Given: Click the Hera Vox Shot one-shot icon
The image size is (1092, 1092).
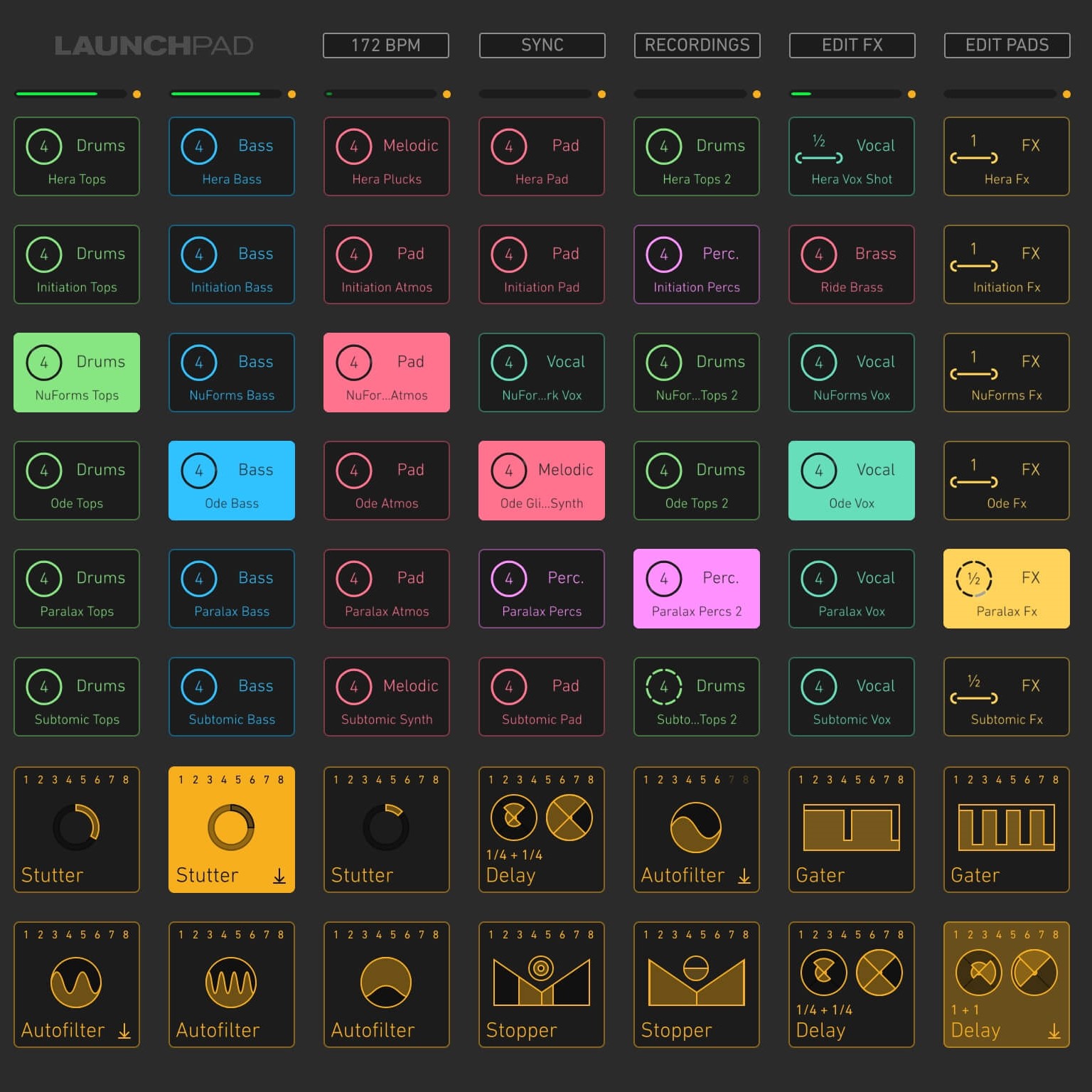Looking at the screenshot, I should [819, 158].
